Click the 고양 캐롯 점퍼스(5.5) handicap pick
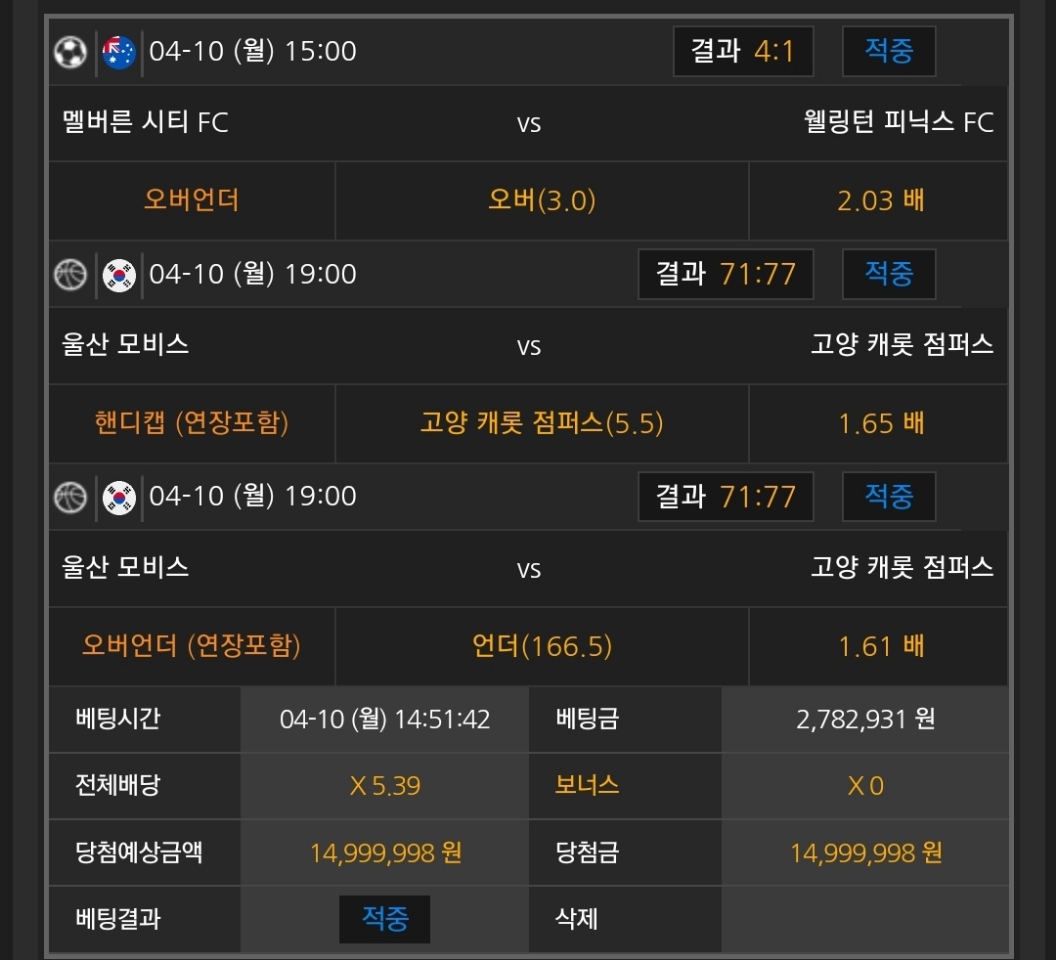 pos(541,423)
